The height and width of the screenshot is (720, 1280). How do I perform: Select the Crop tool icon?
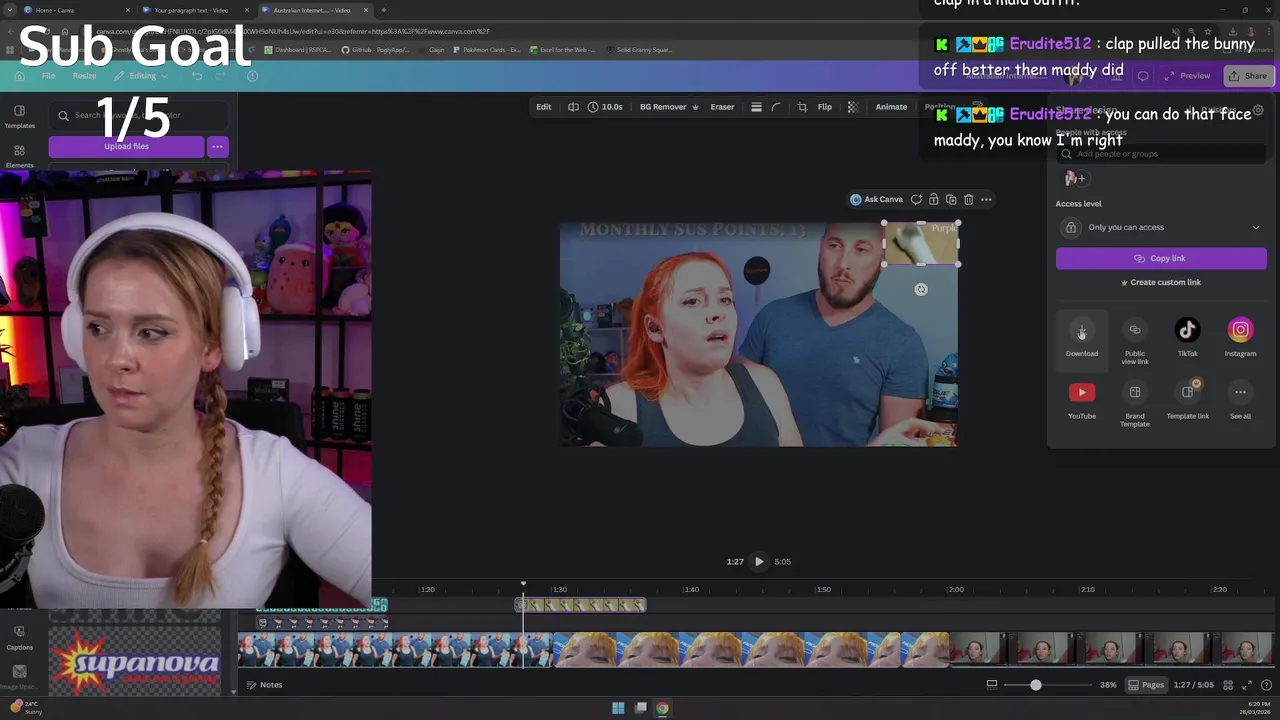point(802,107)
